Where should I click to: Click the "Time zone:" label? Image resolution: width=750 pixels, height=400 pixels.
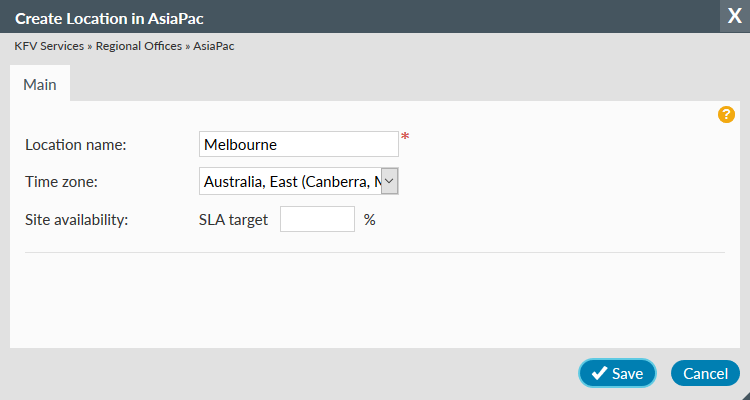pyautogui.click(x=61, y=181)
